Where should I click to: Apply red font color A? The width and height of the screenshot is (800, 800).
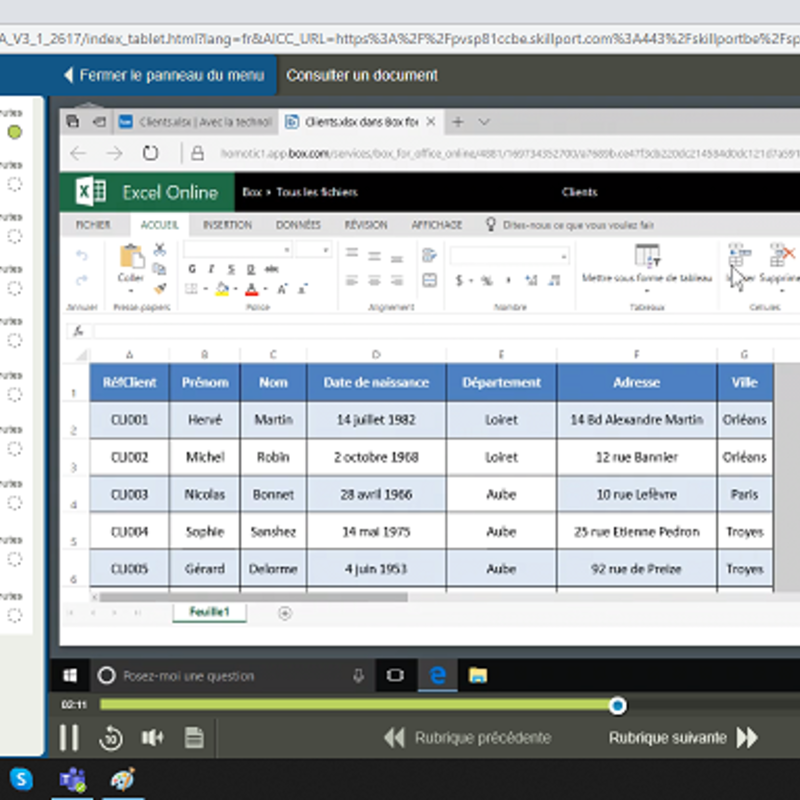[x=252, y=290]
